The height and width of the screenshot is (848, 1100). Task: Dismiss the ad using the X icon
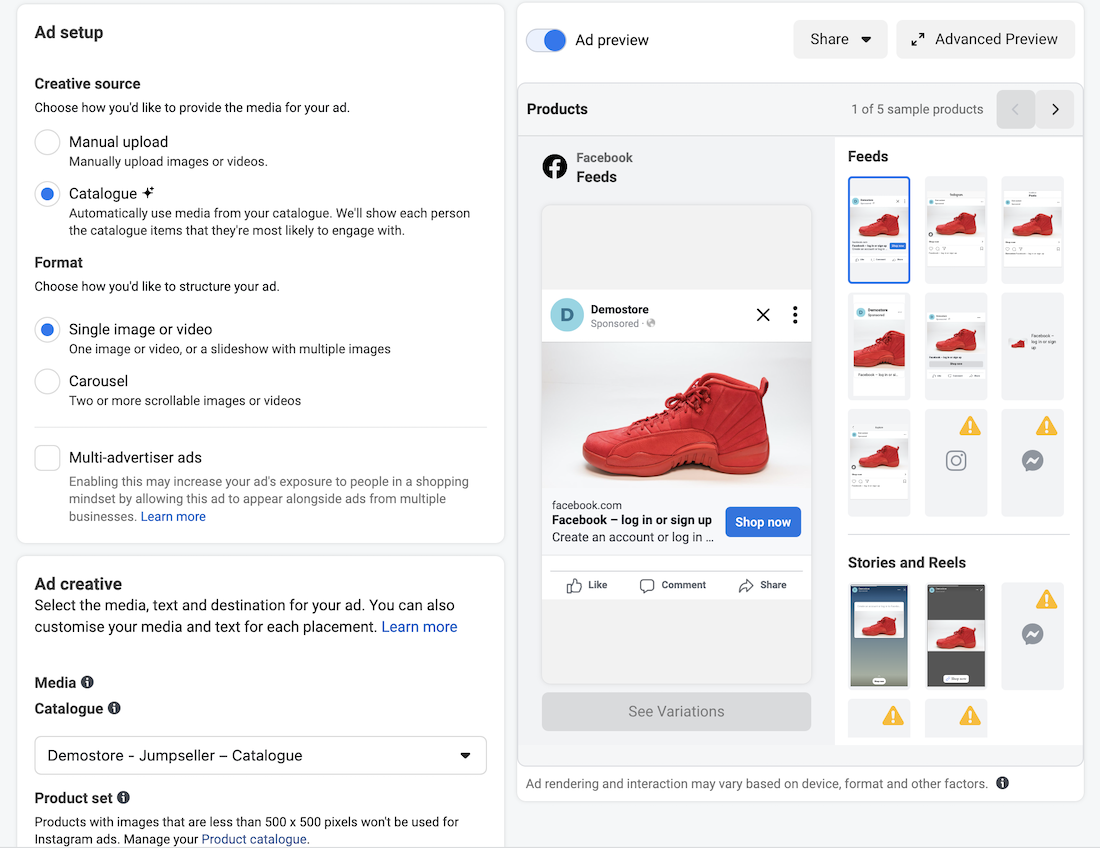point(763,315)
